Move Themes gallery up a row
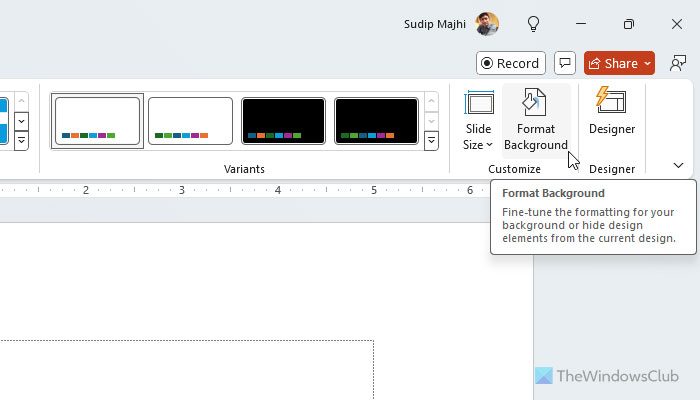 21,101
